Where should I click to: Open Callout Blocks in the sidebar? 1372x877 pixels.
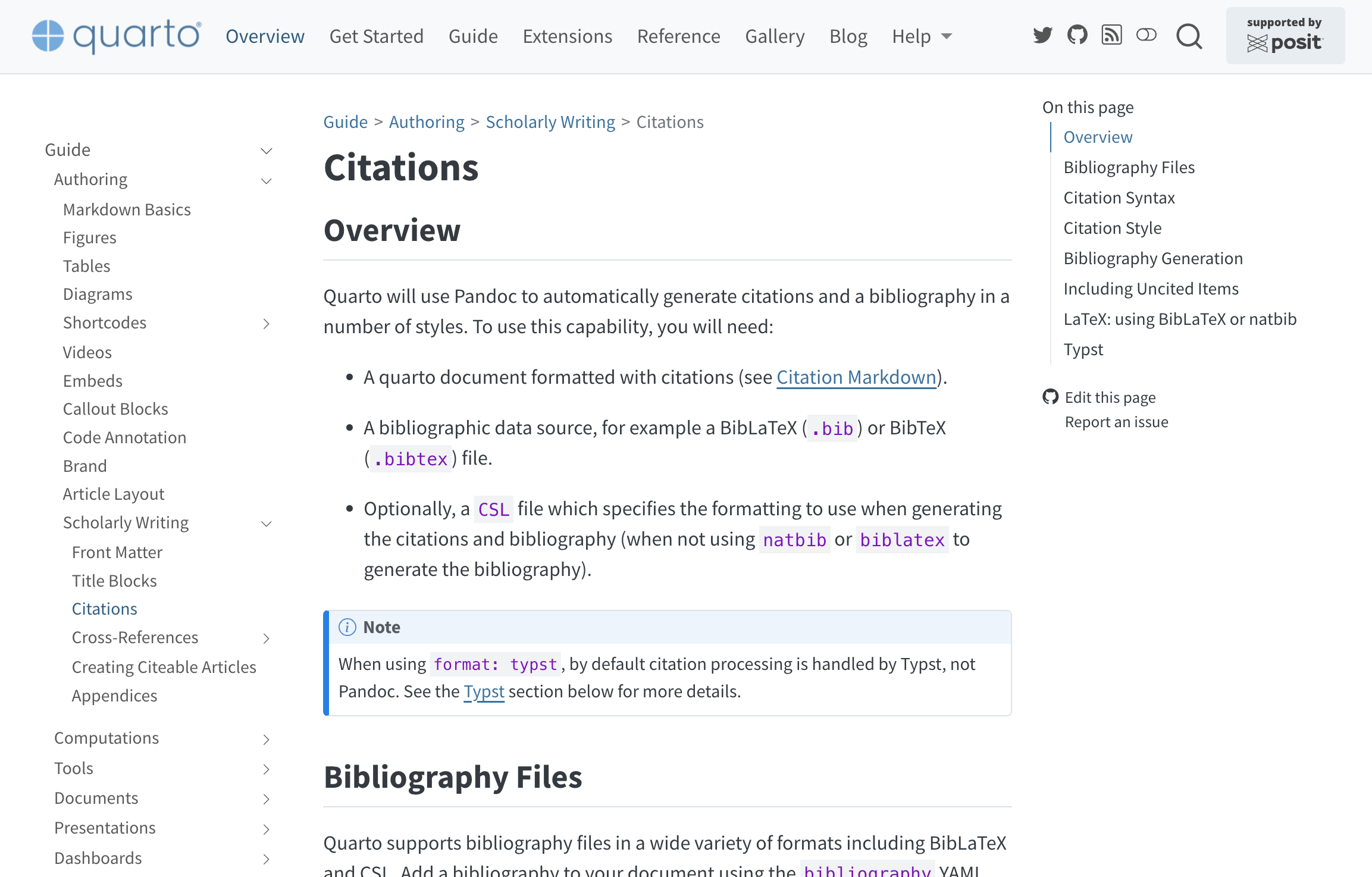pos(115,409)
